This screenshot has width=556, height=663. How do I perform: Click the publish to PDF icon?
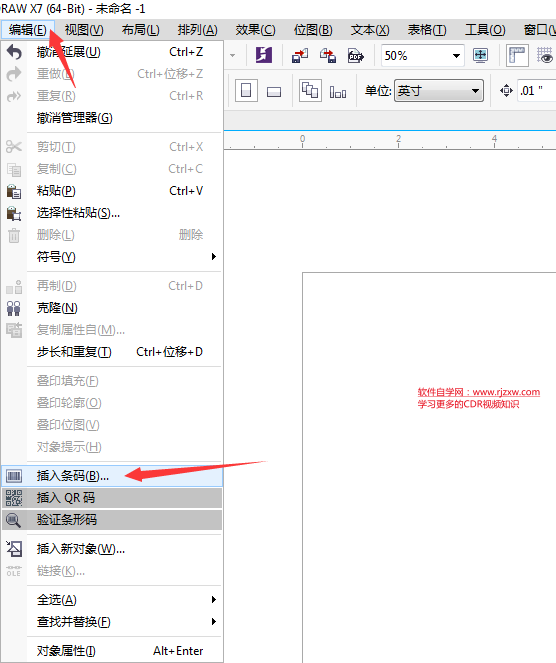pyautogui.click(x=356, y=56)
